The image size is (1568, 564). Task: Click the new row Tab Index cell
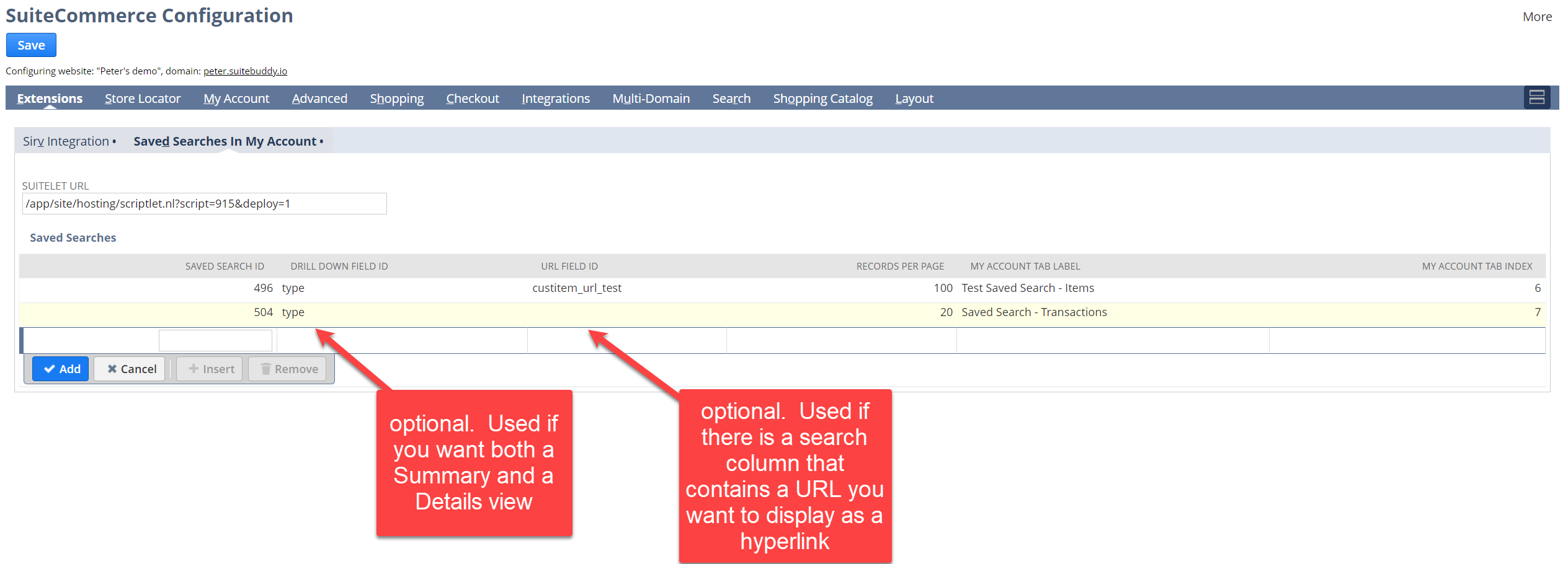(x=1407, y=340)
